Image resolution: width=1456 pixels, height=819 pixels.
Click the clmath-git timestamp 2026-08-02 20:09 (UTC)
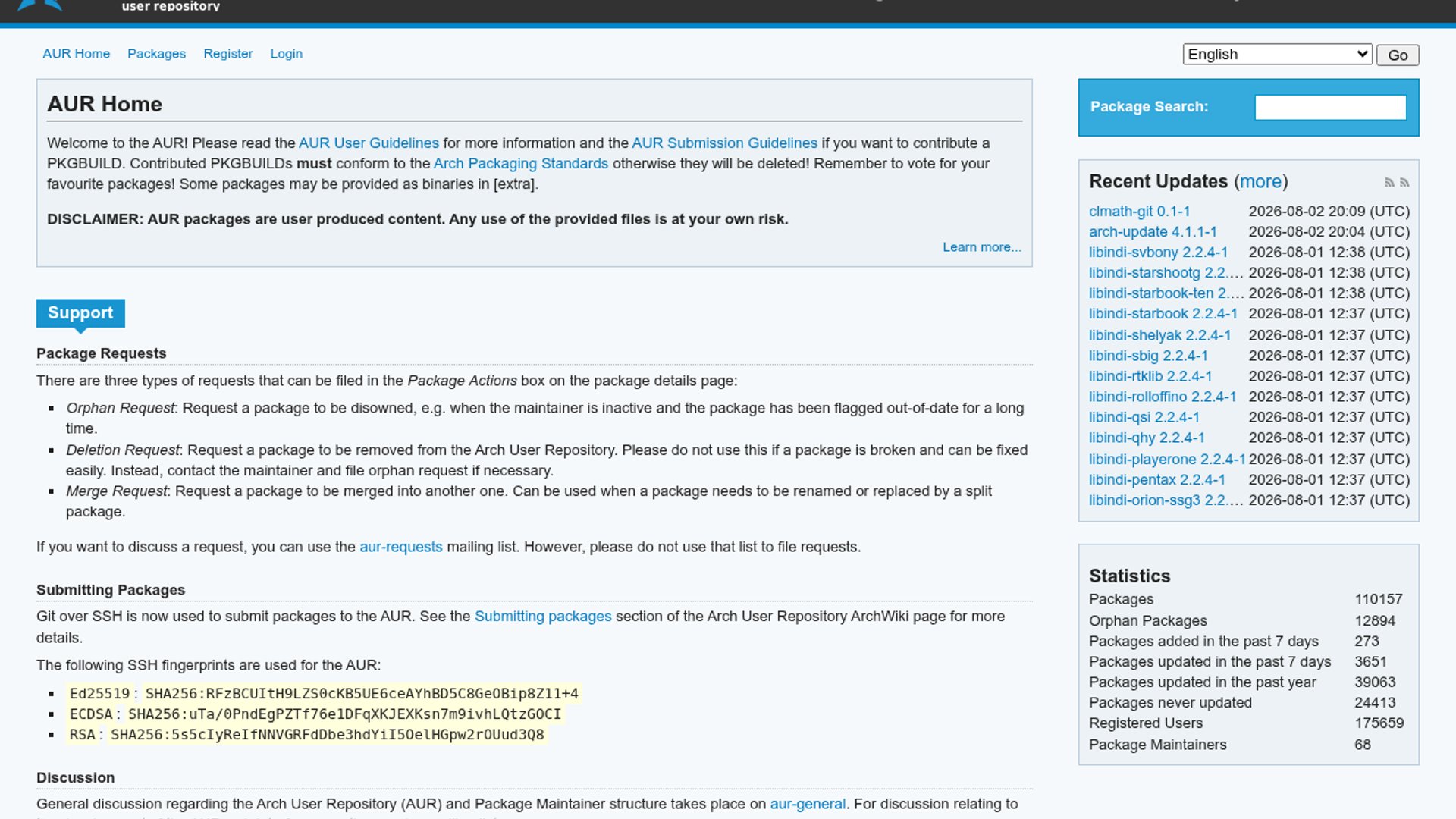[1329, 211]
